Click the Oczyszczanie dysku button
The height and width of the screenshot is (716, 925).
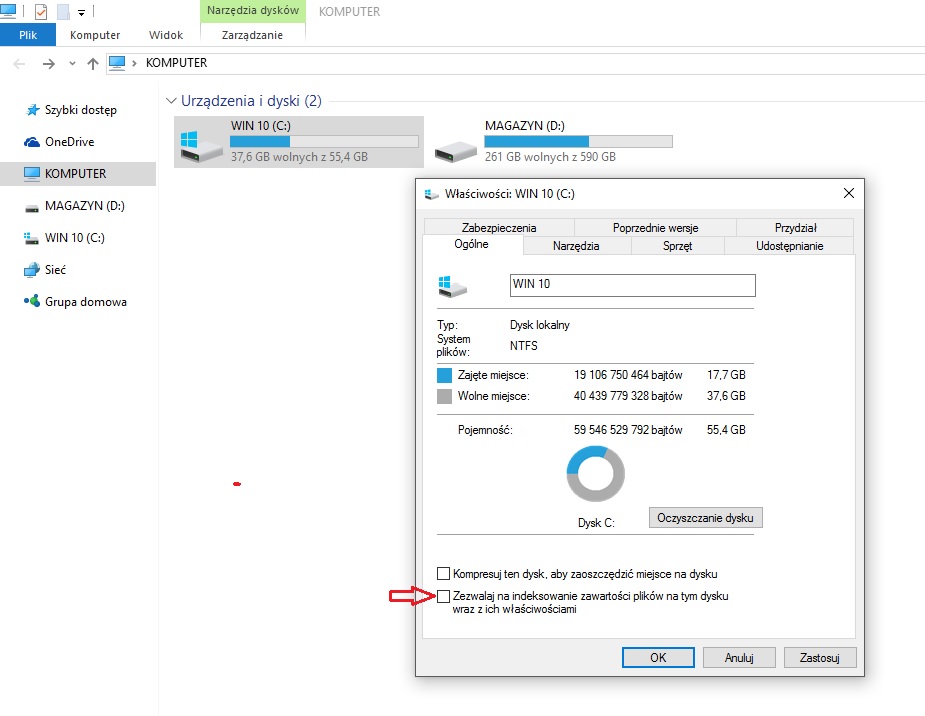tap(706, 518)
